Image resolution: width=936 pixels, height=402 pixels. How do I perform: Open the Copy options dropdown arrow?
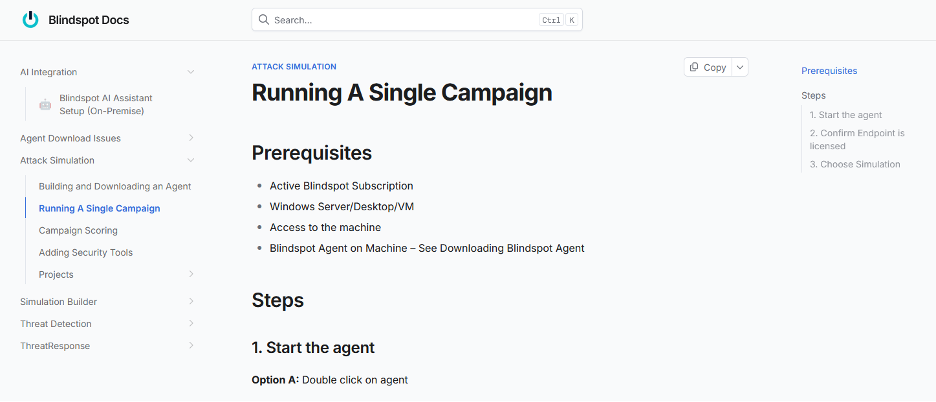(x=740, y=67)
